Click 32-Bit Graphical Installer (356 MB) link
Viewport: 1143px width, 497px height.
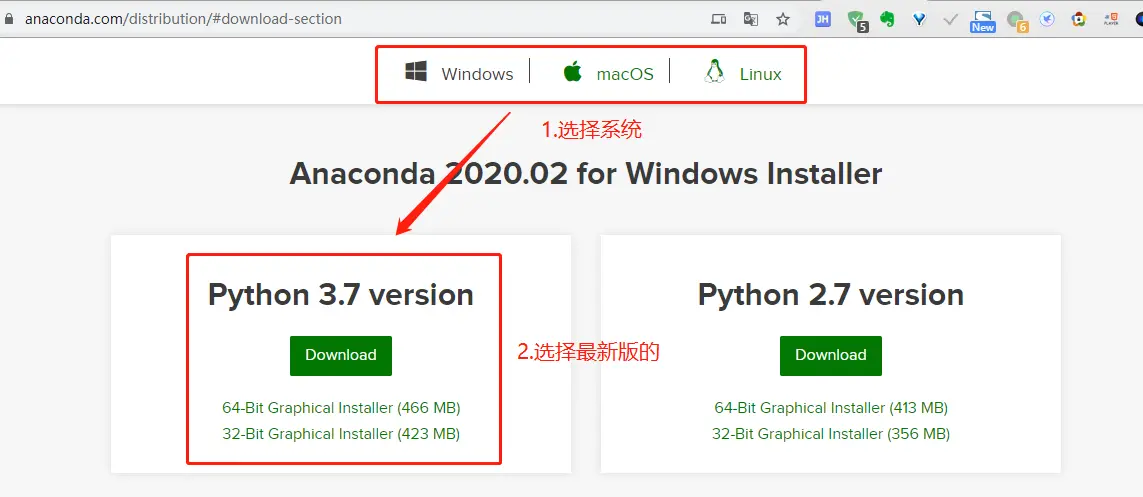[x=831, y=434]
